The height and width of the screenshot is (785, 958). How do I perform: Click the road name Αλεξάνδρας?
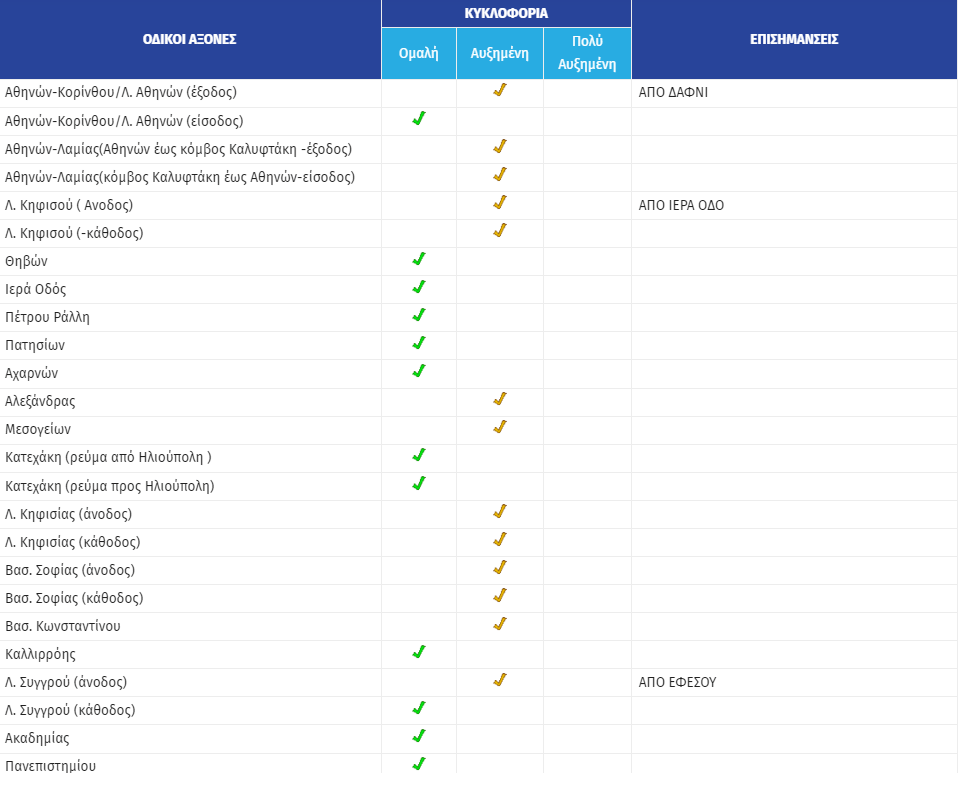40,402
